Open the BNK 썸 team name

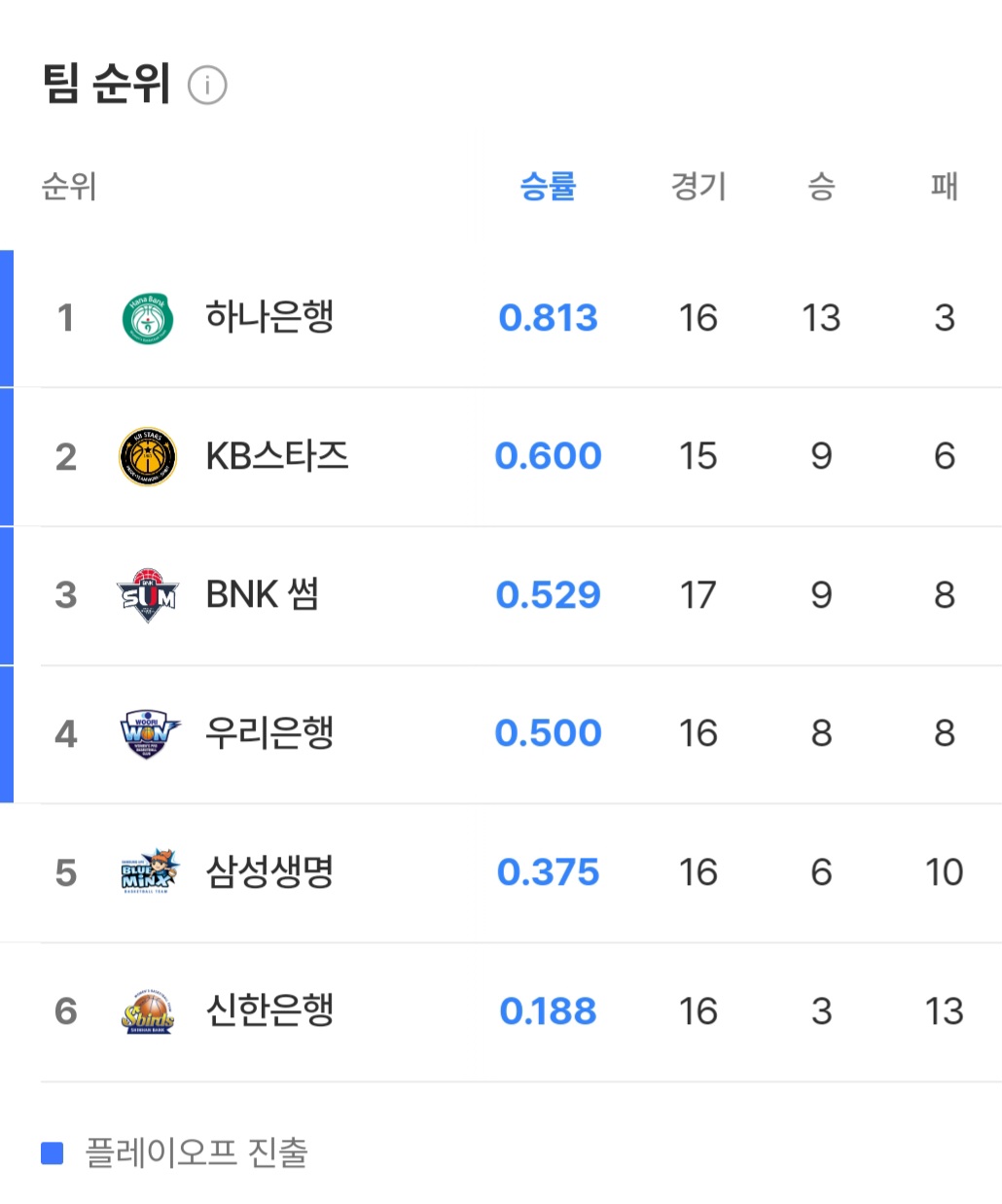point(262,594)
